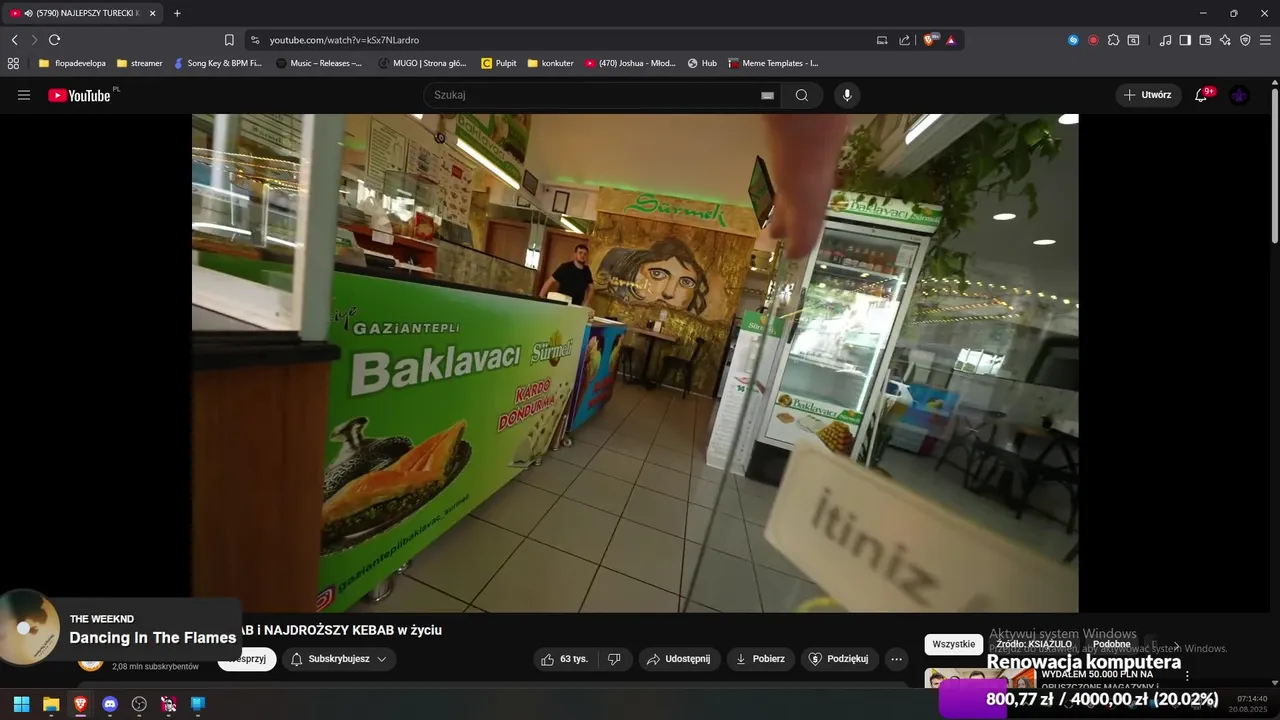Click the Pobierz download button
The height and width of the screenshot is (720, 1280).
(x=760, y=659)
